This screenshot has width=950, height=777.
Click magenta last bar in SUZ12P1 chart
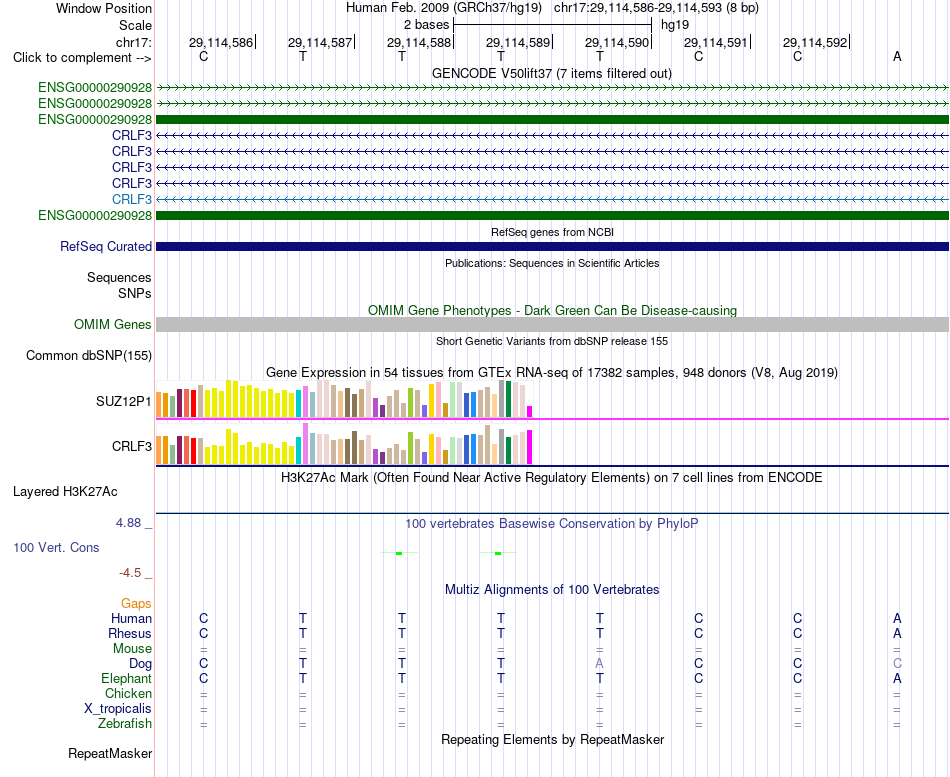coord(530,412)
